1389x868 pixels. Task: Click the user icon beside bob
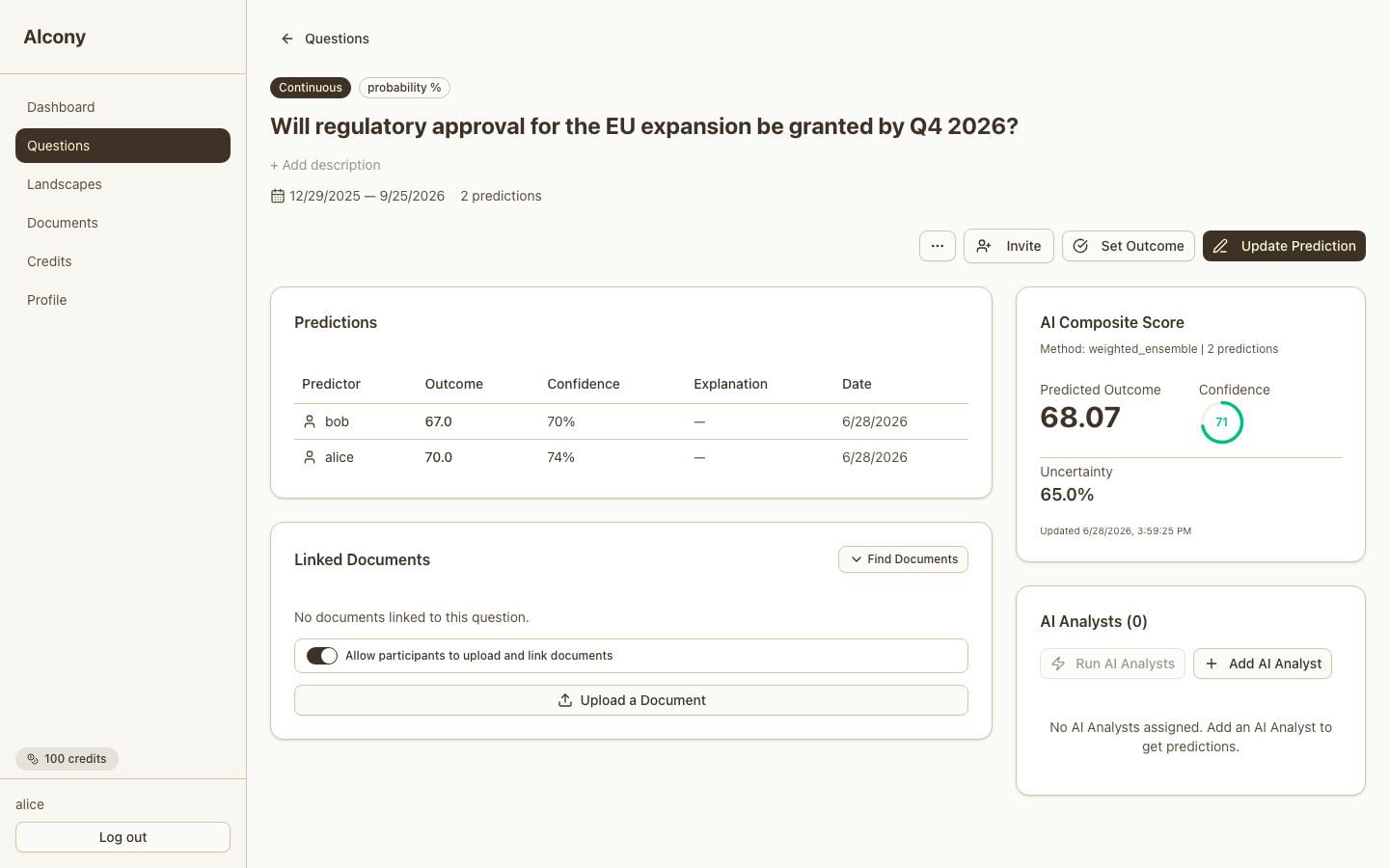click(x=310, y=421)
